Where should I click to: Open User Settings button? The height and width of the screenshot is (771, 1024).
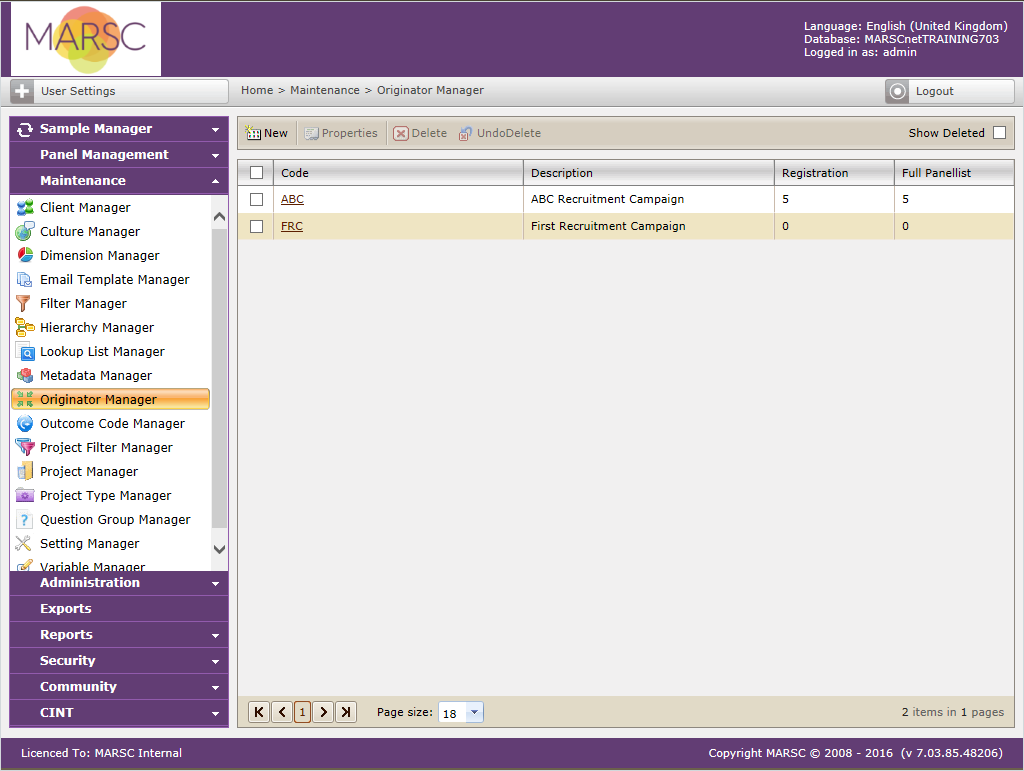click(x=120, y=91)
